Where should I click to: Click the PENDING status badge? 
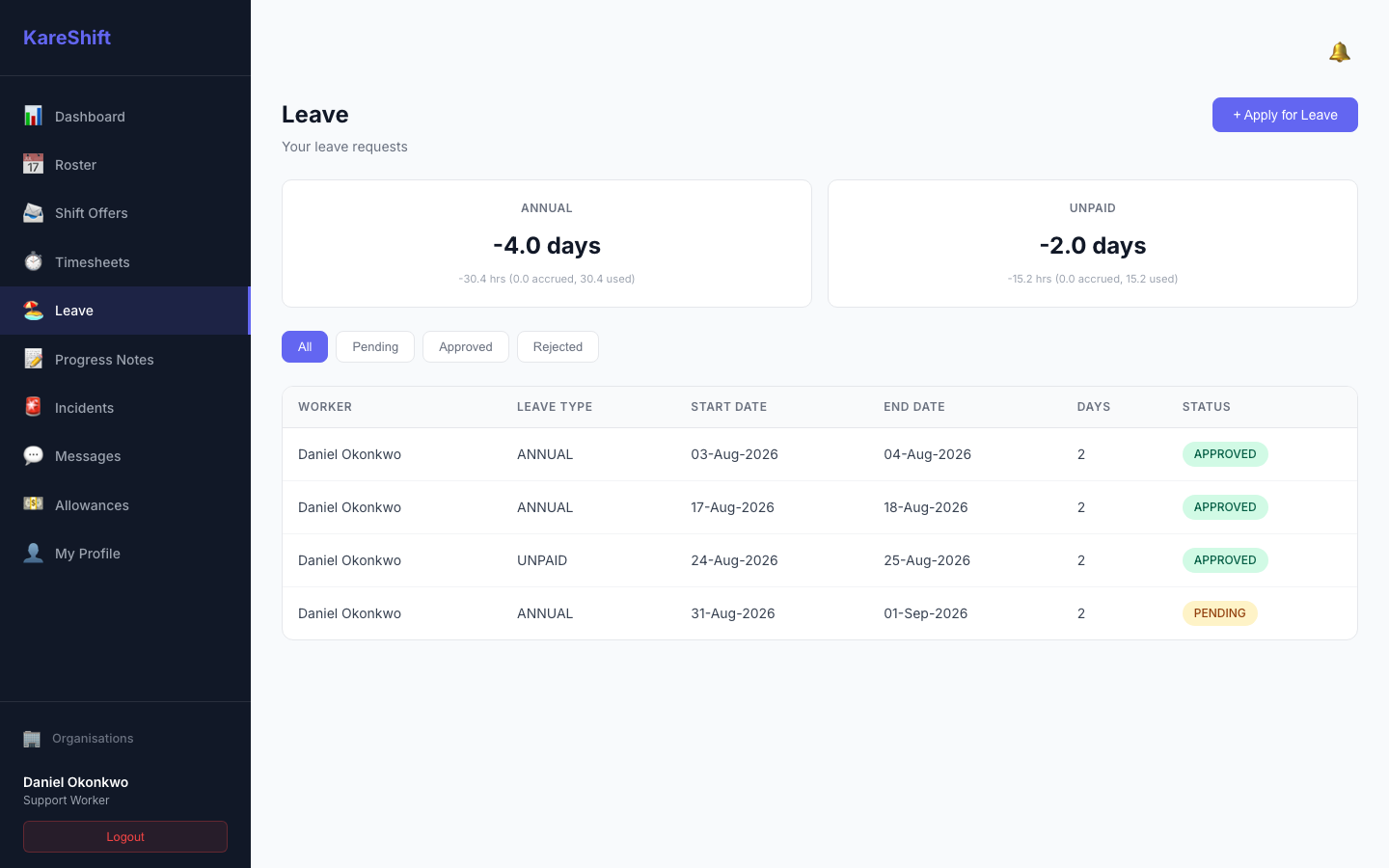[1219, 613]
